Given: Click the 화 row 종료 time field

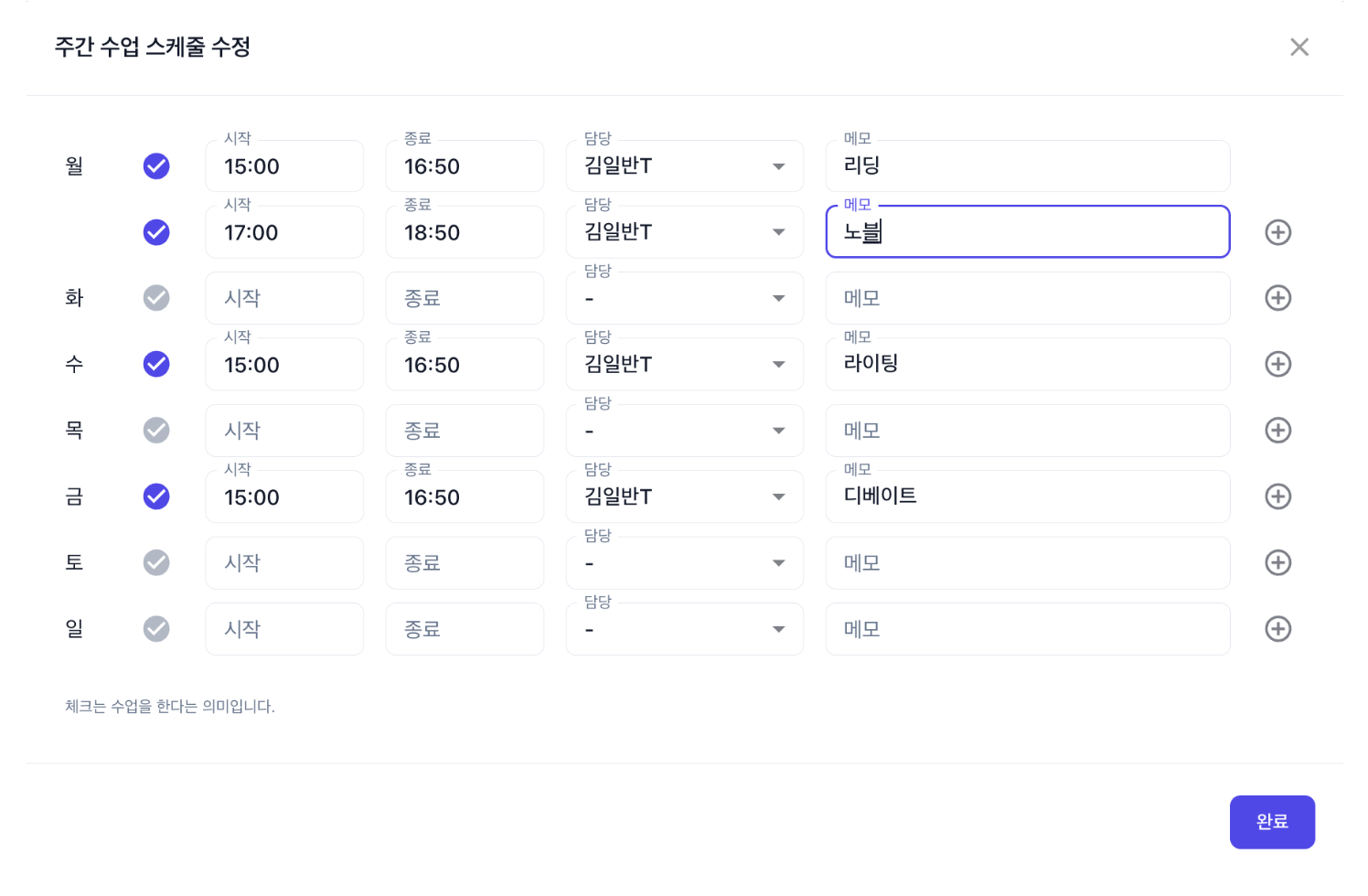Looking at the screenshot, I should 465,298.
